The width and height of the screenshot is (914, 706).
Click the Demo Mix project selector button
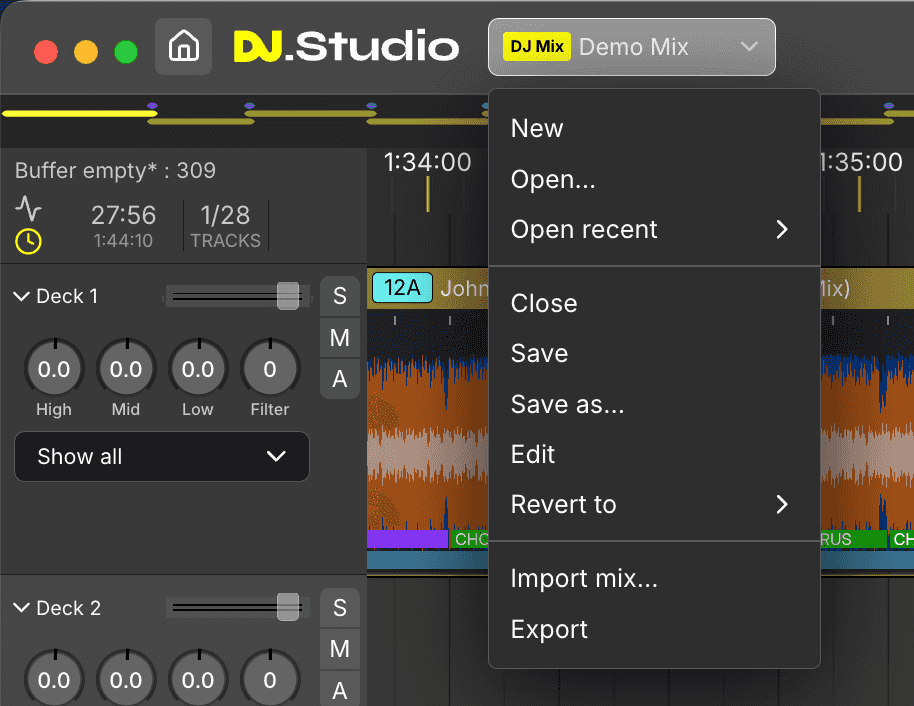(631, 47)
